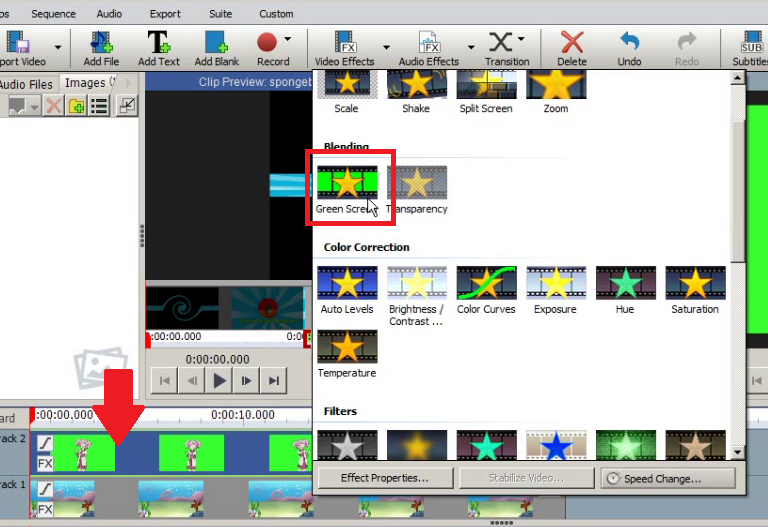Step forward one frame in preview
768x527 pixels.
point(246,381)
